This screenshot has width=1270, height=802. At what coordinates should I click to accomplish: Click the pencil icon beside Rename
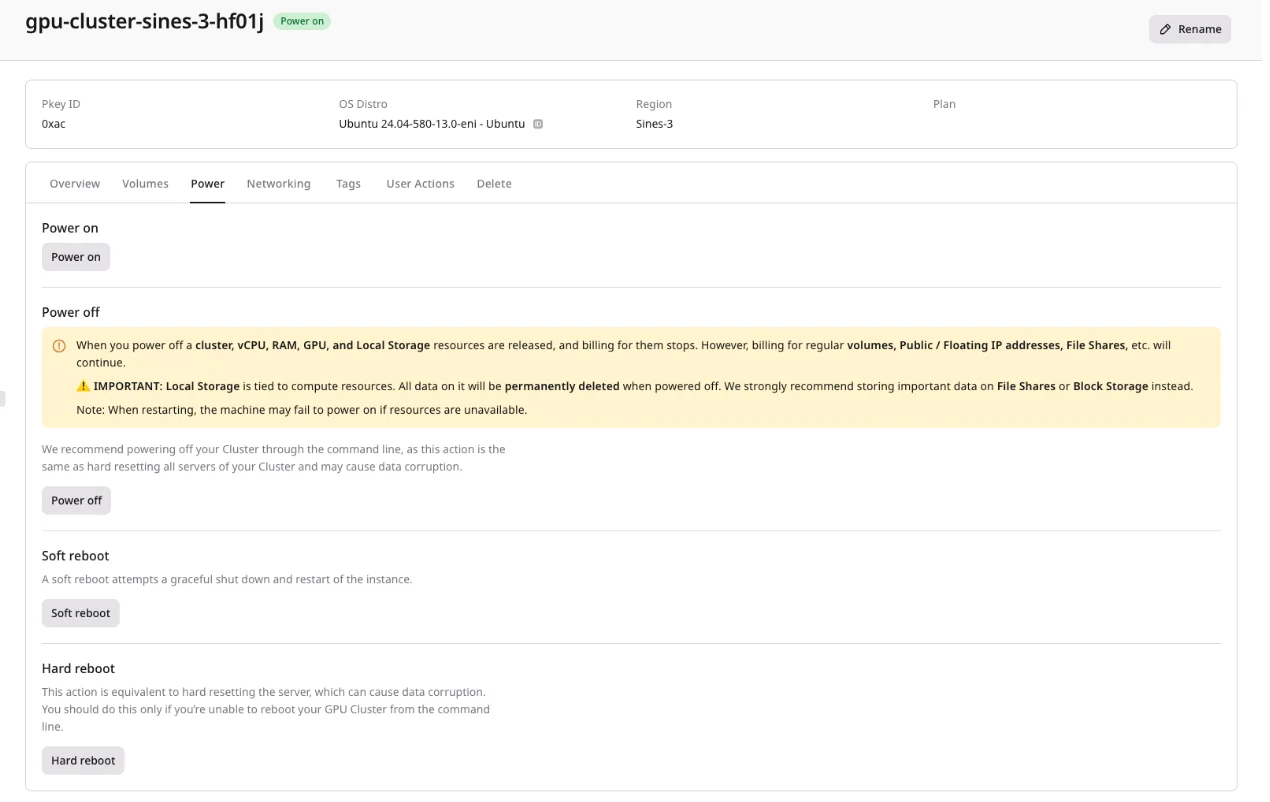click(x=1165, y=29)
